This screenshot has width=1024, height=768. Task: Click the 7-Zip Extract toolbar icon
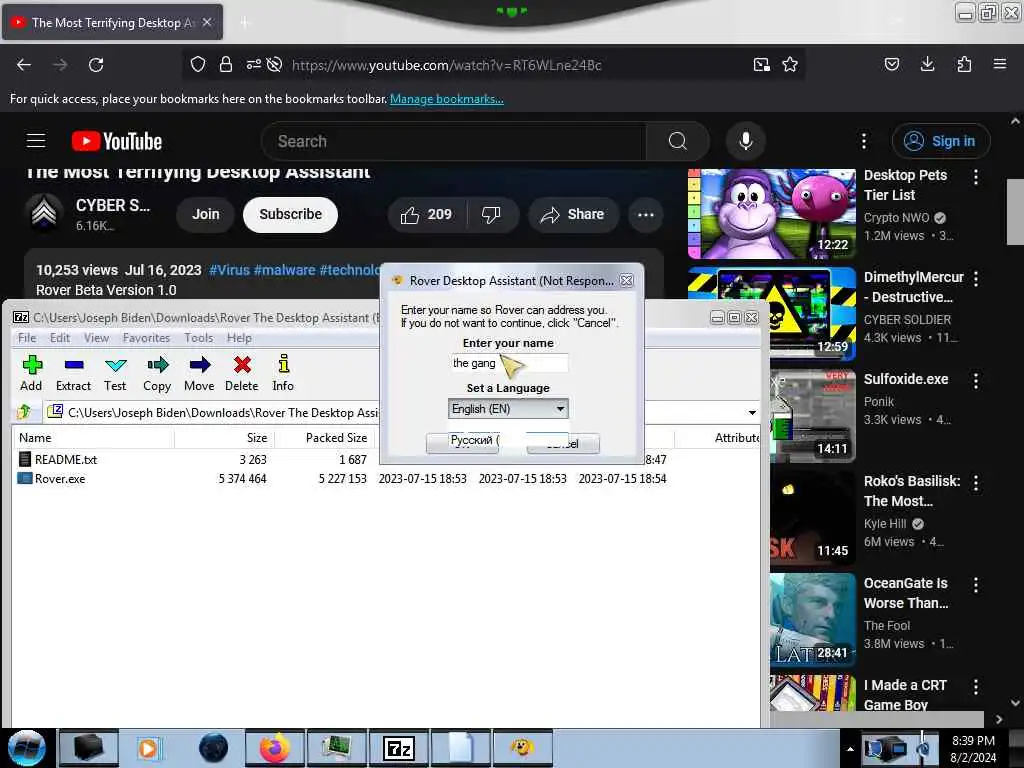pyautogui.click(x=73, y=373)
